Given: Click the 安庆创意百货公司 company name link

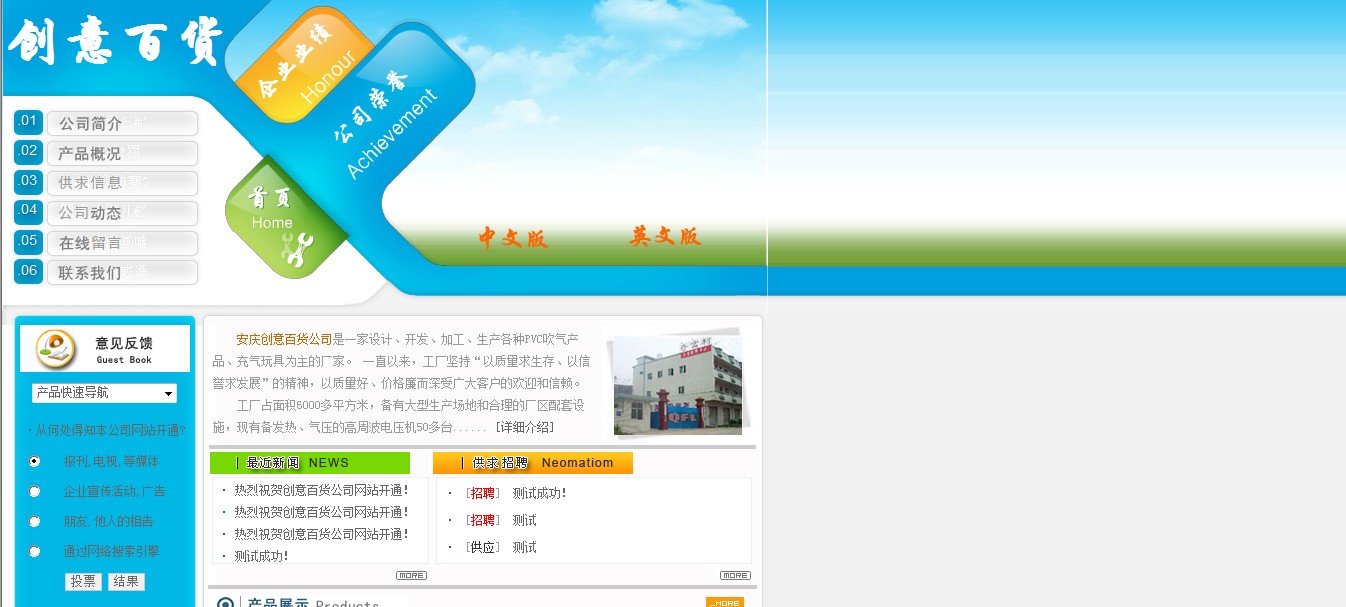Looking at the screenshot, I should click(x=284, y=339).
